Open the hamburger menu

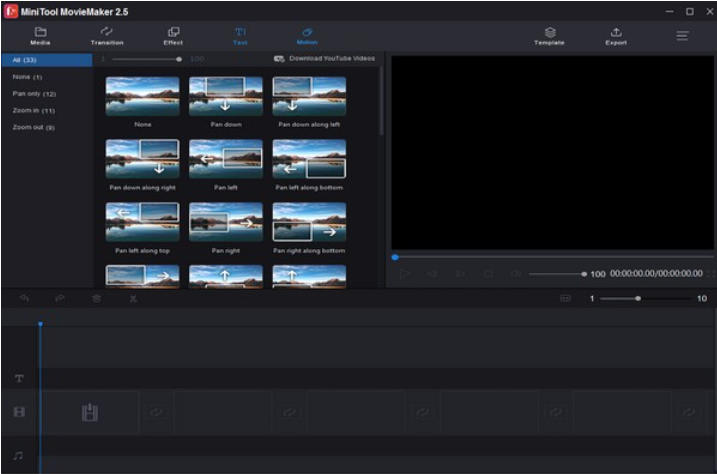click(x=683, y=36)
